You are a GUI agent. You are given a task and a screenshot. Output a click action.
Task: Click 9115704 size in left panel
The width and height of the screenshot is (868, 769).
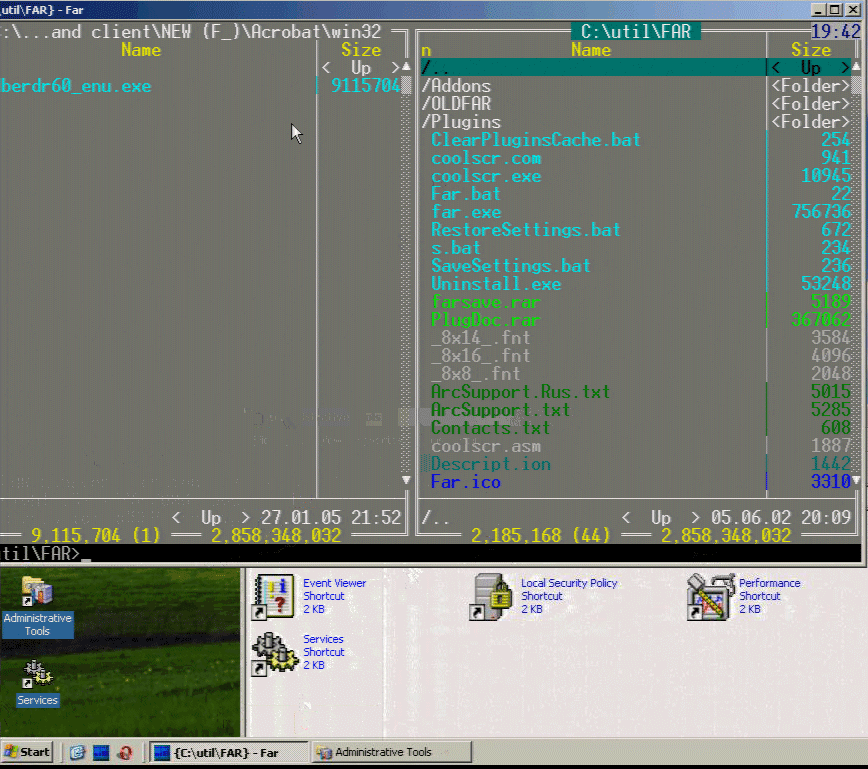(x=365, y=86)
